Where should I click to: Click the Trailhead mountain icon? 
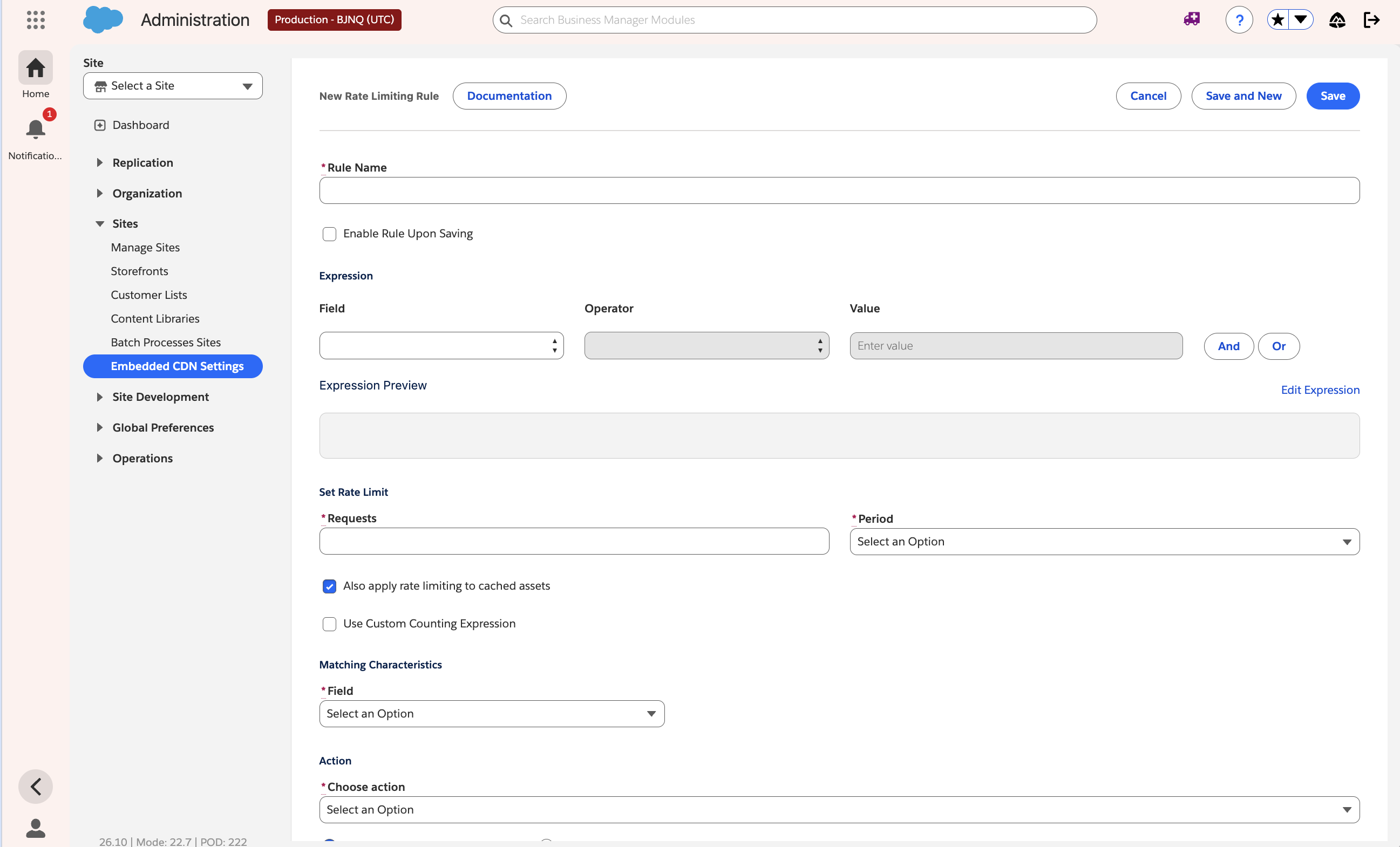[x=1337, y=20]
